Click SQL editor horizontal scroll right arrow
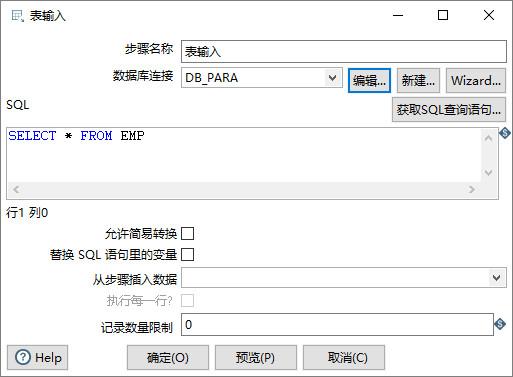The height and width of the screenshot is (377, 513). (471, 190)
